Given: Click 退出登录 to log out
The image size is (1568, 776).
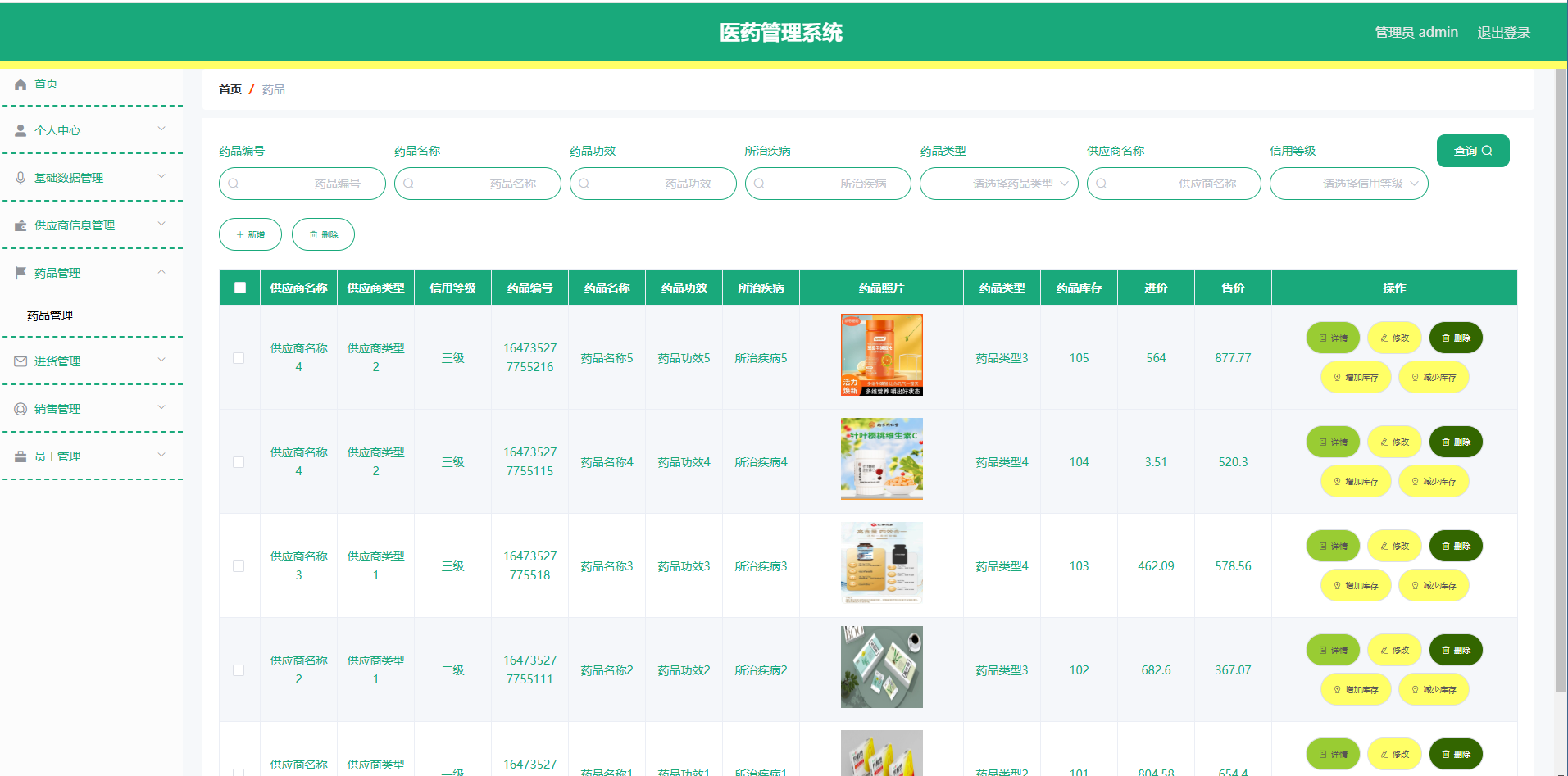Looking at the screenshot, I should pyautogui.click(x=1503, y=31).
